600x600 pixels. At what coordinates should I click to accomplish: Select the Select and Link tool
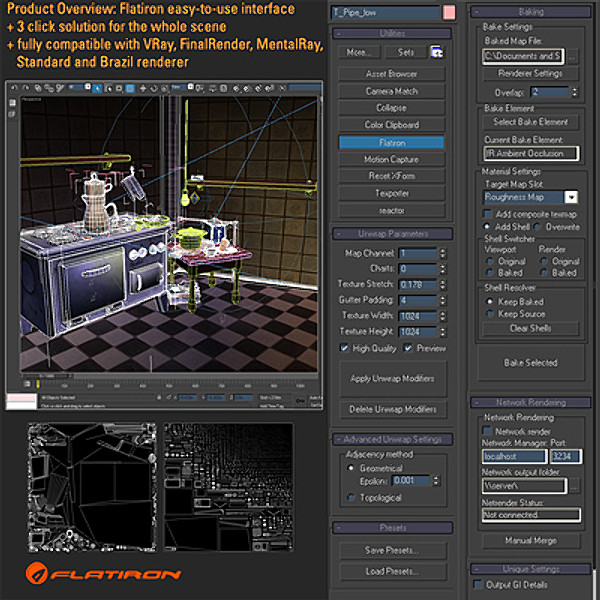click(38, 88)
